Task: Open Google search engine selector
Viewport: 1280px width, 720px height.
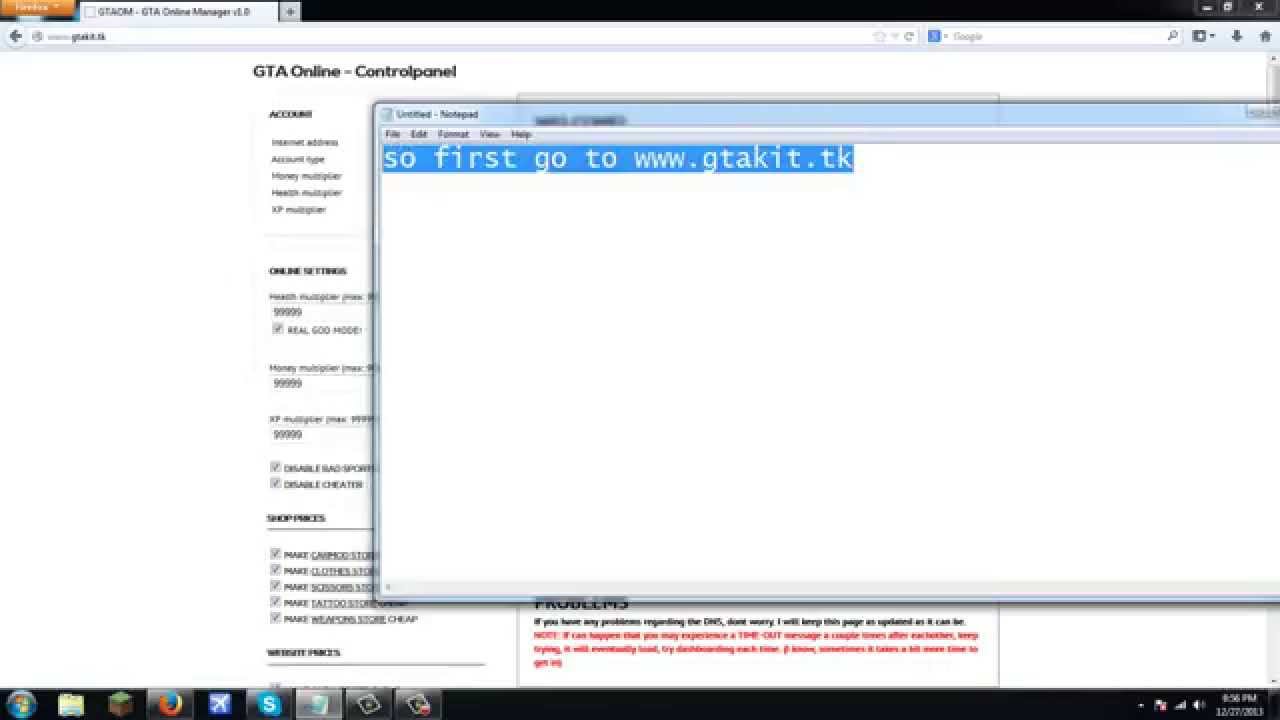Action: [936, 36]
